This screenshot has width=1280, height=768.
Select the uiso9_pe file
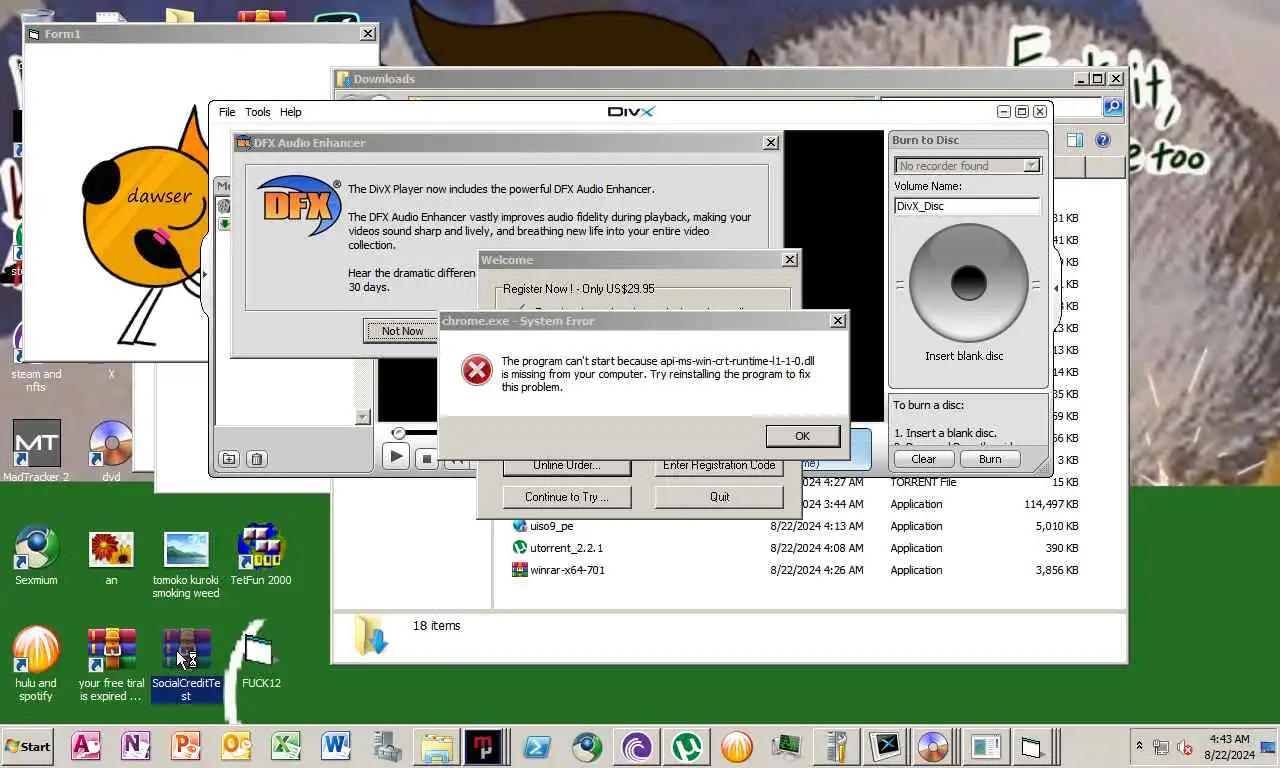coord(551,526)
